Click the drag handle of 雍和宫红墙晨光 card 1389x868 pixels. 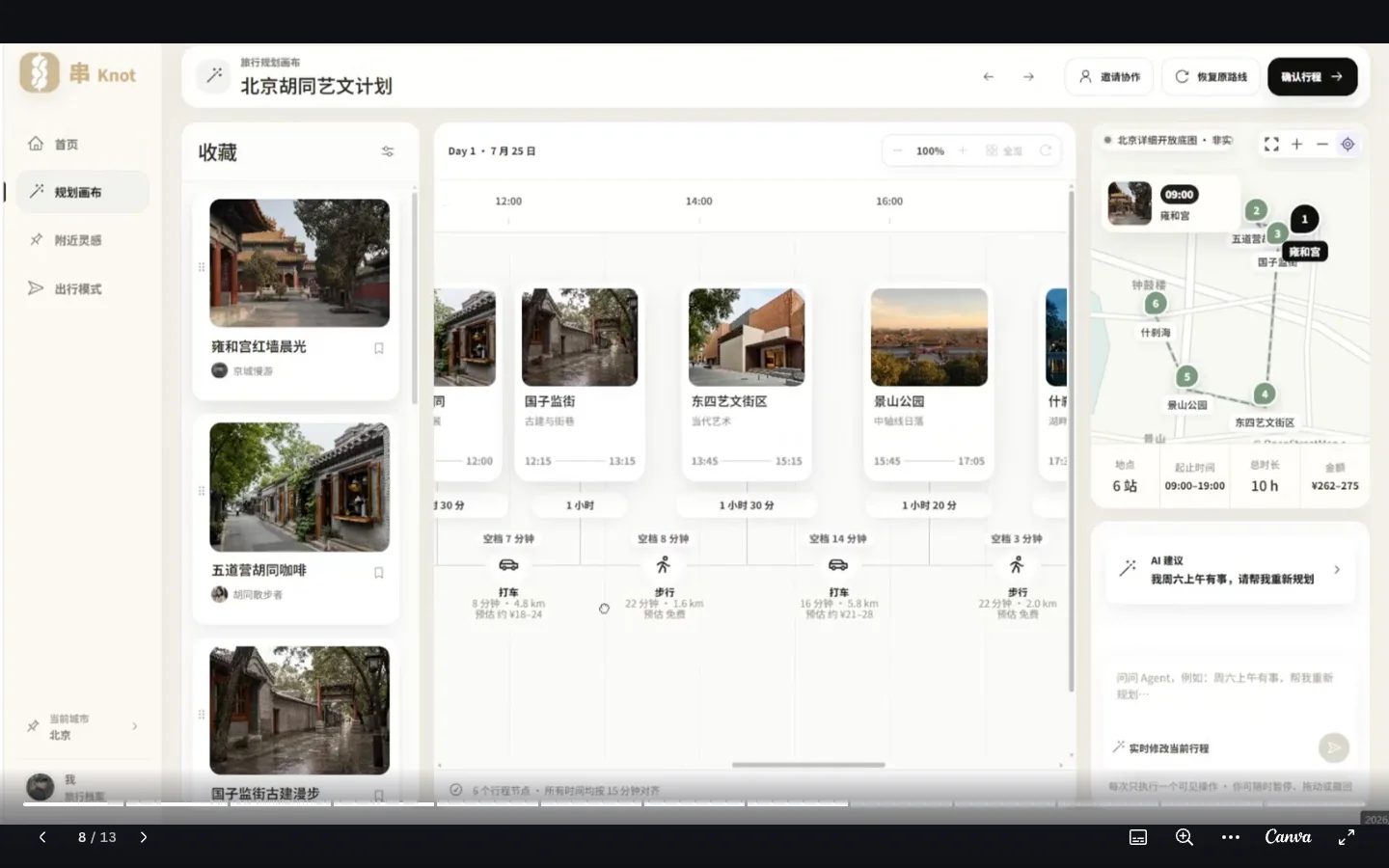(201, 267)
